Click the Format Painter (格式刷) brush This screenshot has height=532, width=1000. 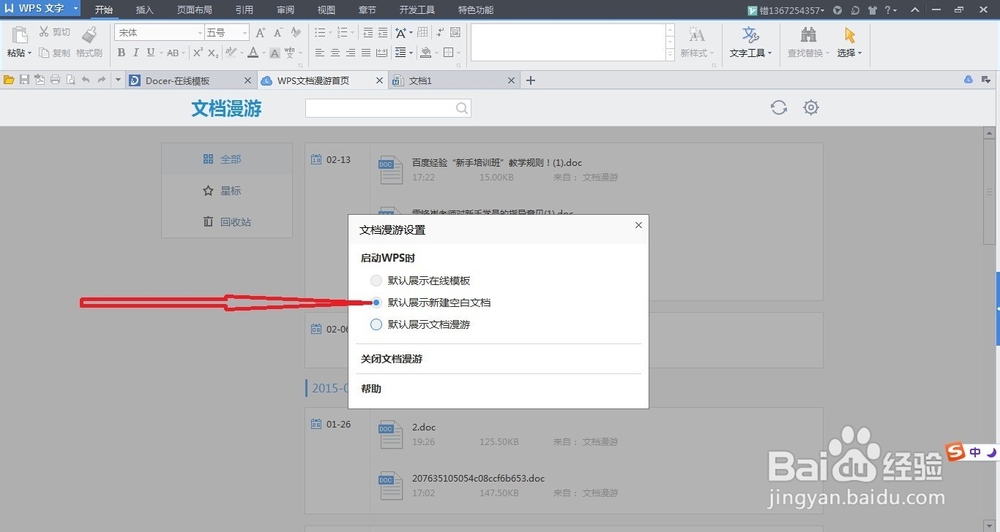pos(89,34)
